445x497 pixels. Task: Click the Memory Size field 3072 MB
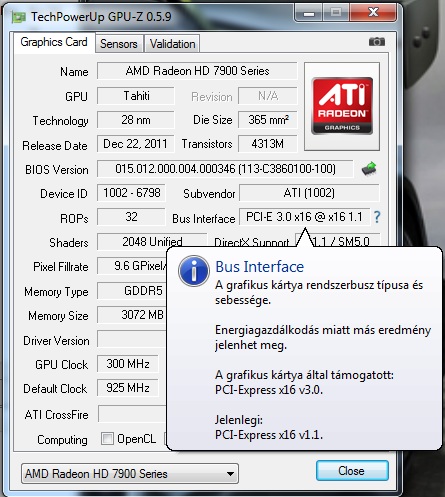[x=132, y=315]
